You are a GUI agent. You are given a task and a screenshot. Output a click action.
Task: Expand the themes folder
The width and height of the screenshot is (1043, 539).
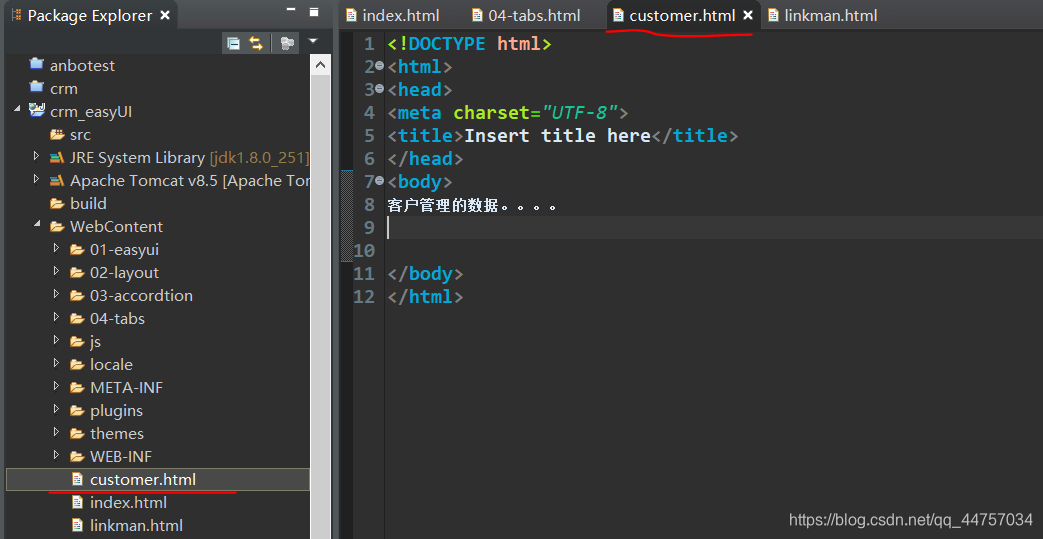coord(57,432)
